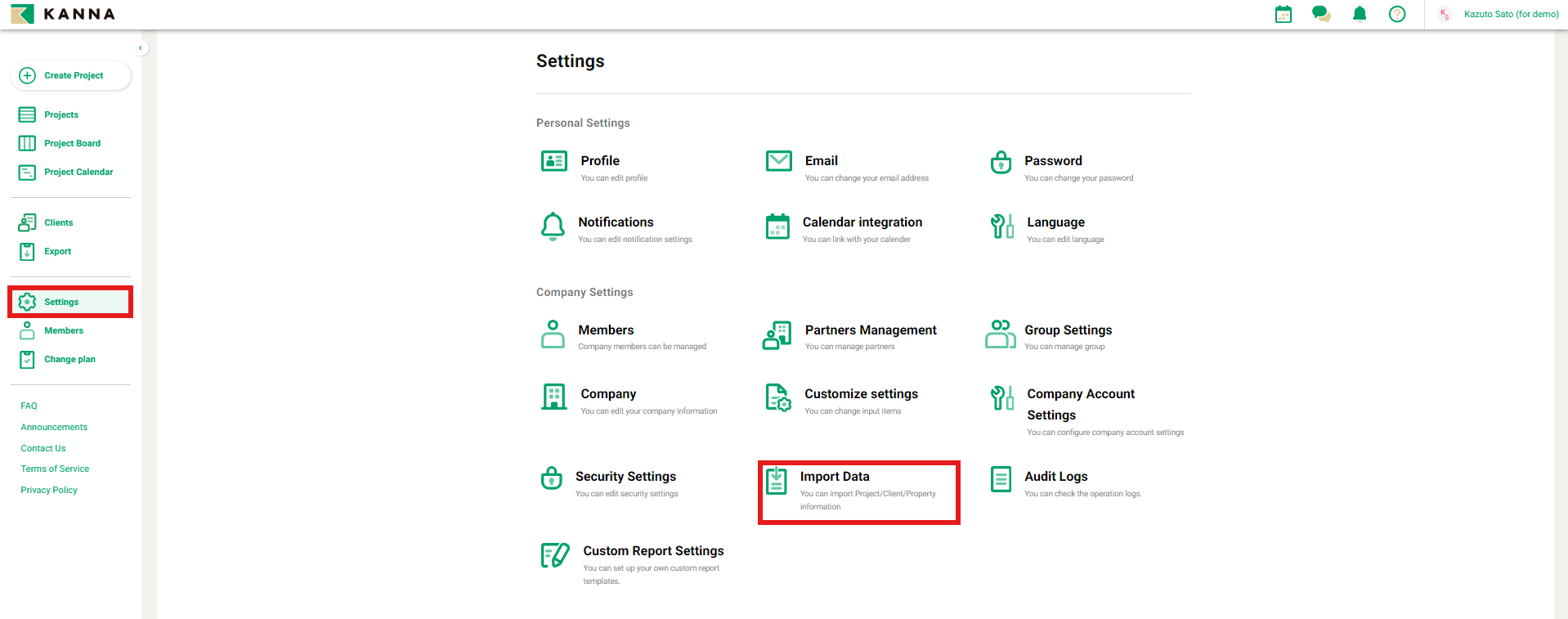Open Project Calendar from sidebar

(78, 172)
